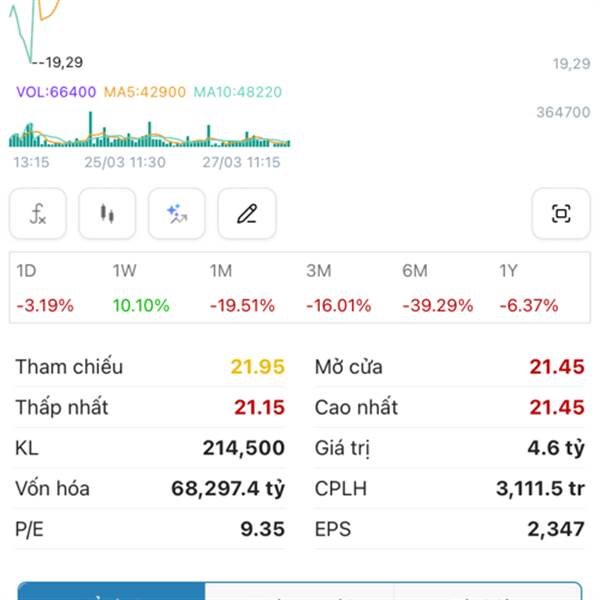Select the pencil drawing tool
This screenshot has height=600, width=600.
pyautogui.click(x=247, y=213)
